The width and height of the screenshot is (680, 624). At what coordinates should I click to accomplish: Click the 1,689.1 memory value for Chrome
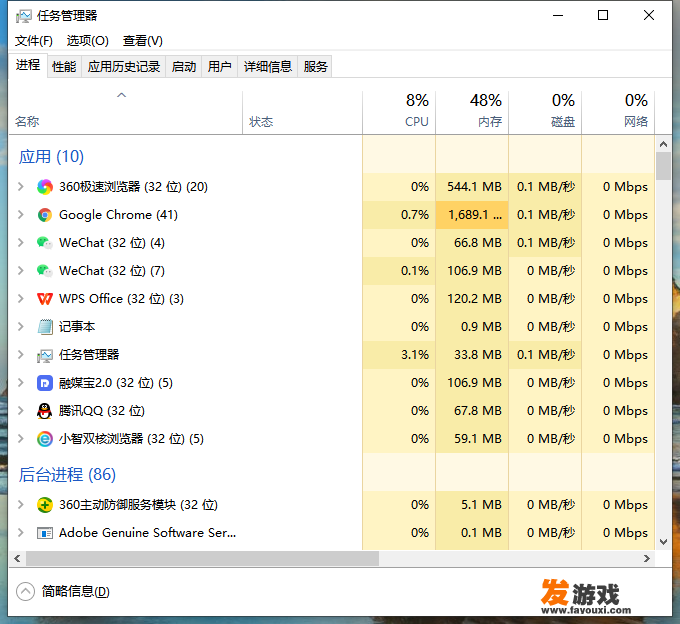click(472, 215)
